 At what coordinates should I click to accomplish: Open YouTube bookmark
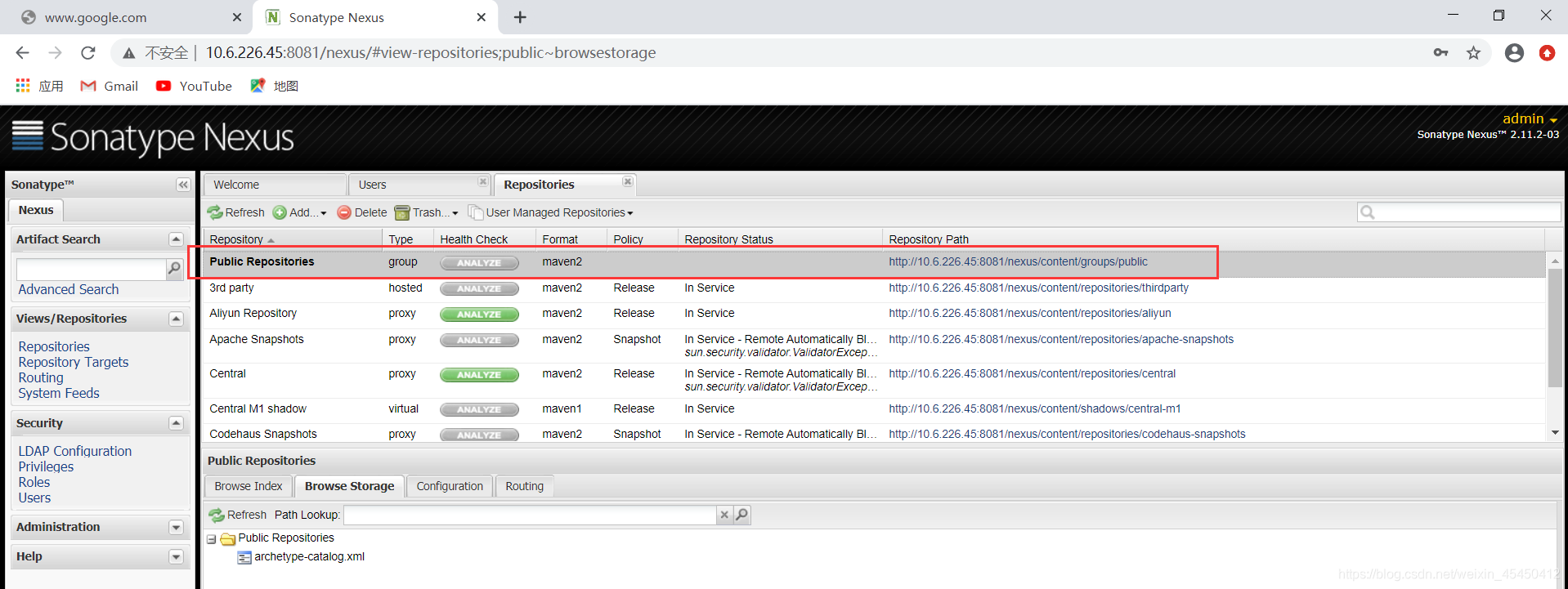tap(194, 86)
